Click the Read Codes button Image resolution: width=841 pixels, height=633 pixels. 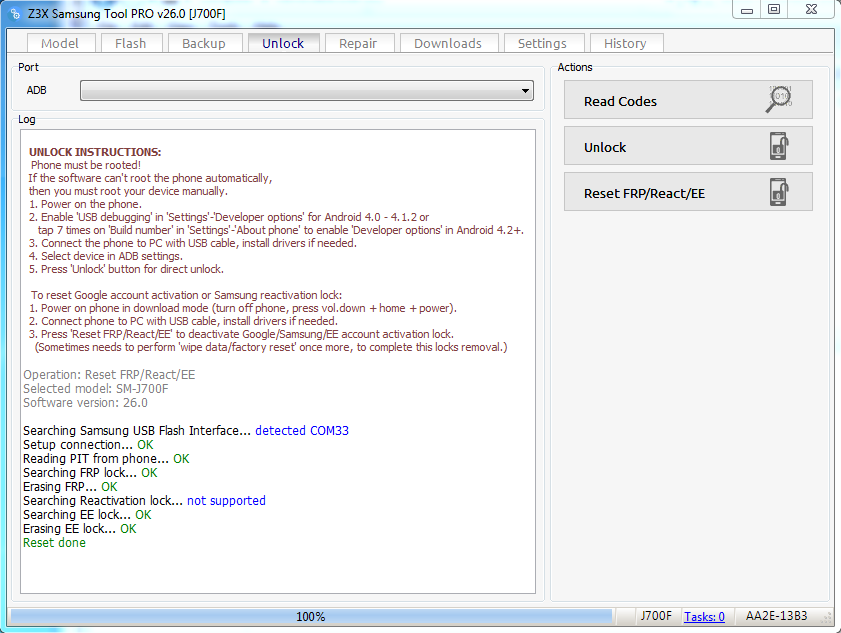pos(688,100)
